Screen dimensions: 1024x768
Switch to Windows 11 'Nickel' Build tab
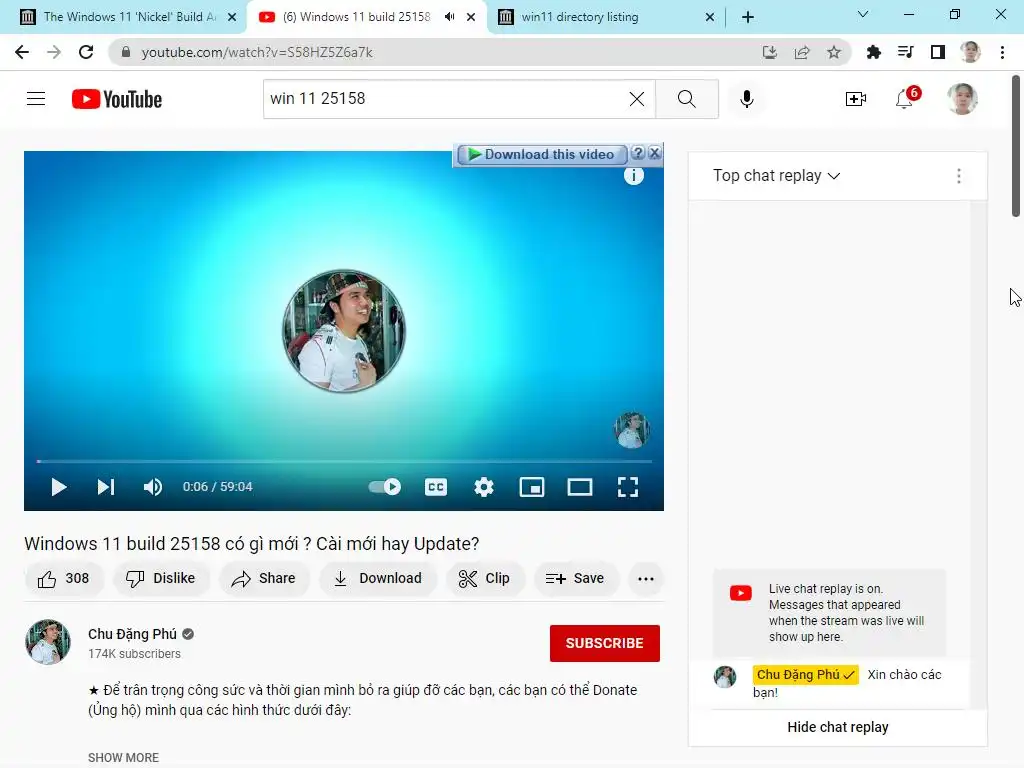[129, 17]
